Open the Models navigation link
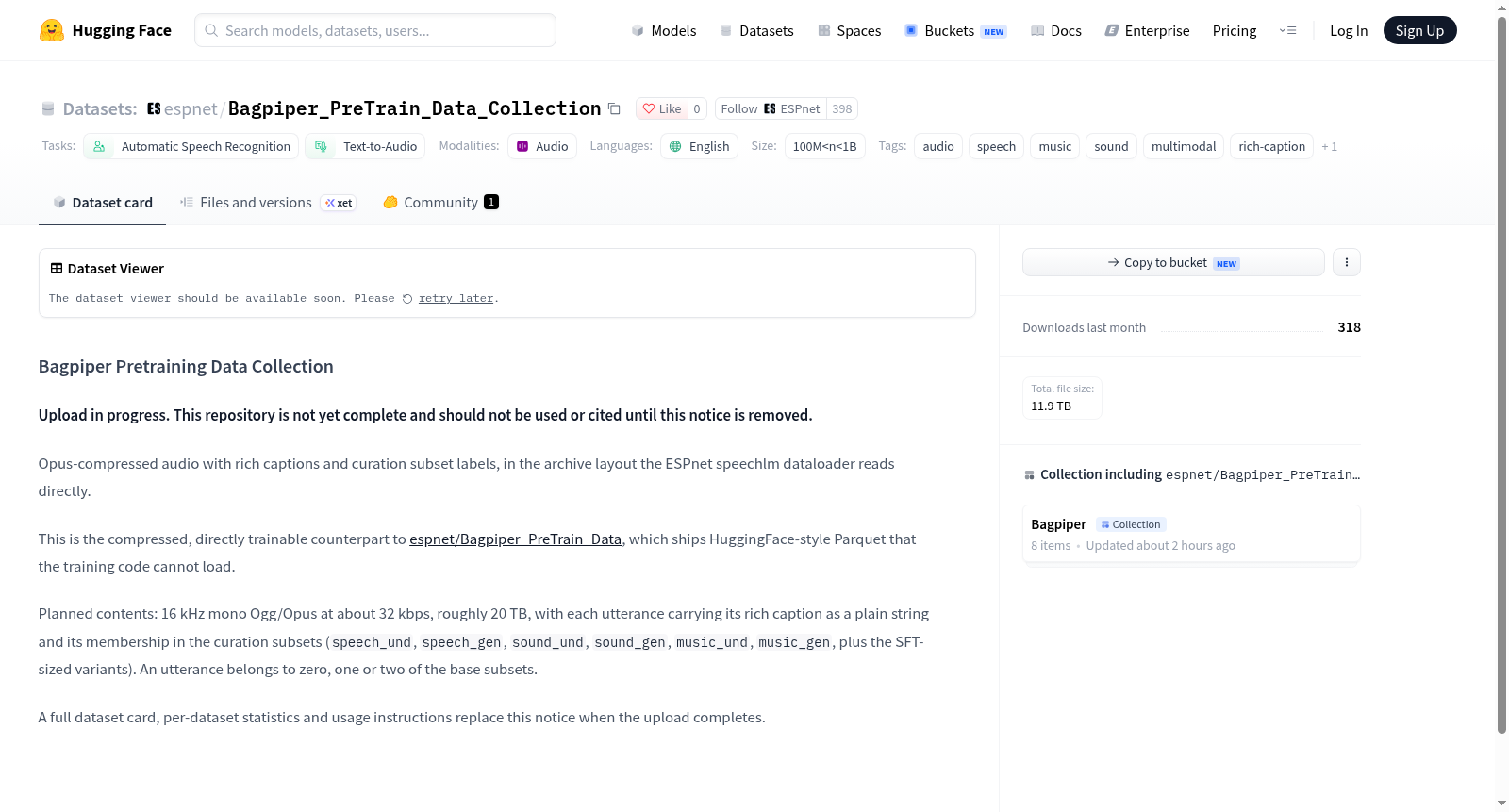Screen dimensions: 1509x812 [x=664, y=30]
